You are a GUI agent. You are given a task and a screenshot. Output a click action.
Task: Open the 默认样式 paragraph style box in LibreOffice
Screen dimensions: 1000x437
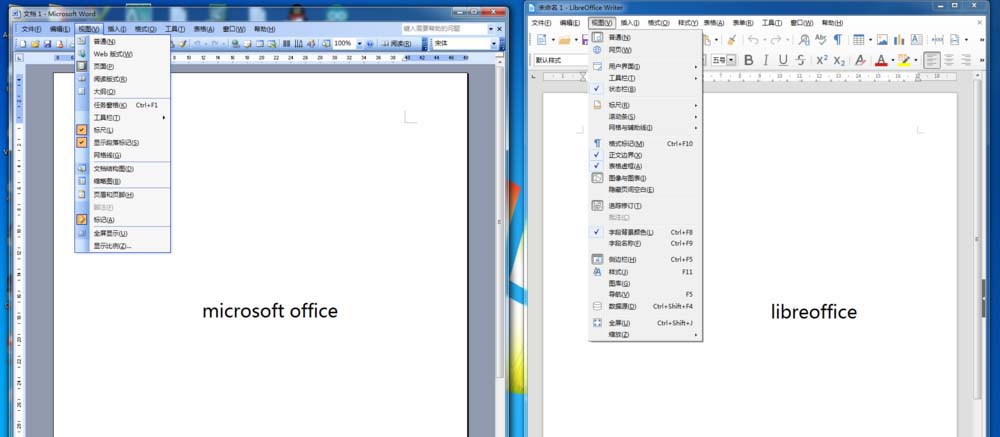click(x=560, y=60)
